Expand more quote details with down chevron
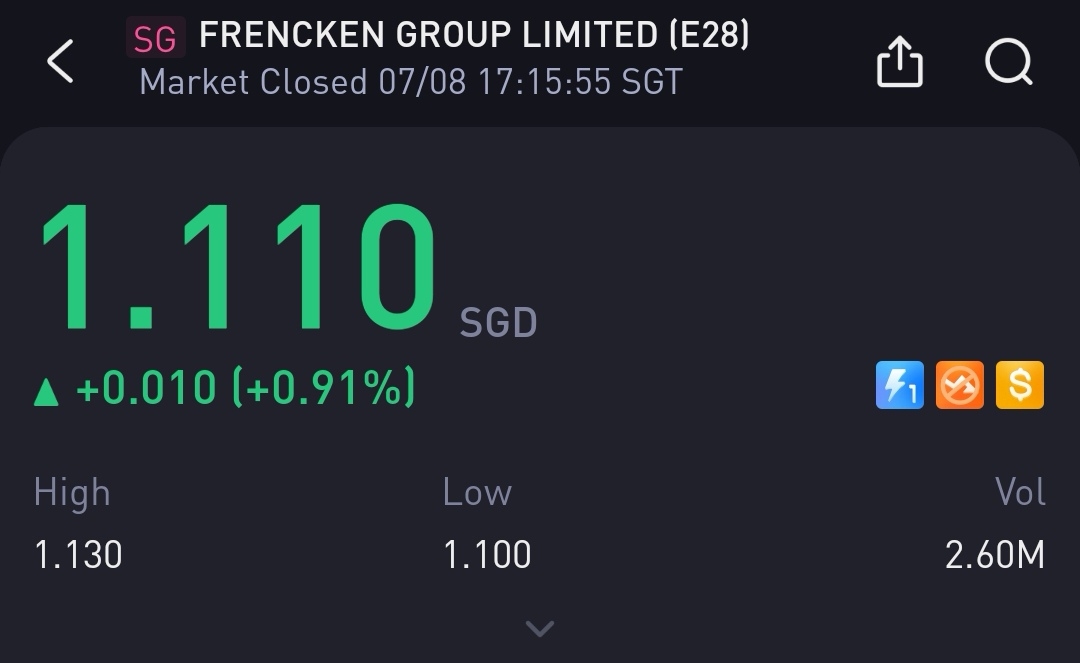 pyautogui.click(x=540, y=629)
